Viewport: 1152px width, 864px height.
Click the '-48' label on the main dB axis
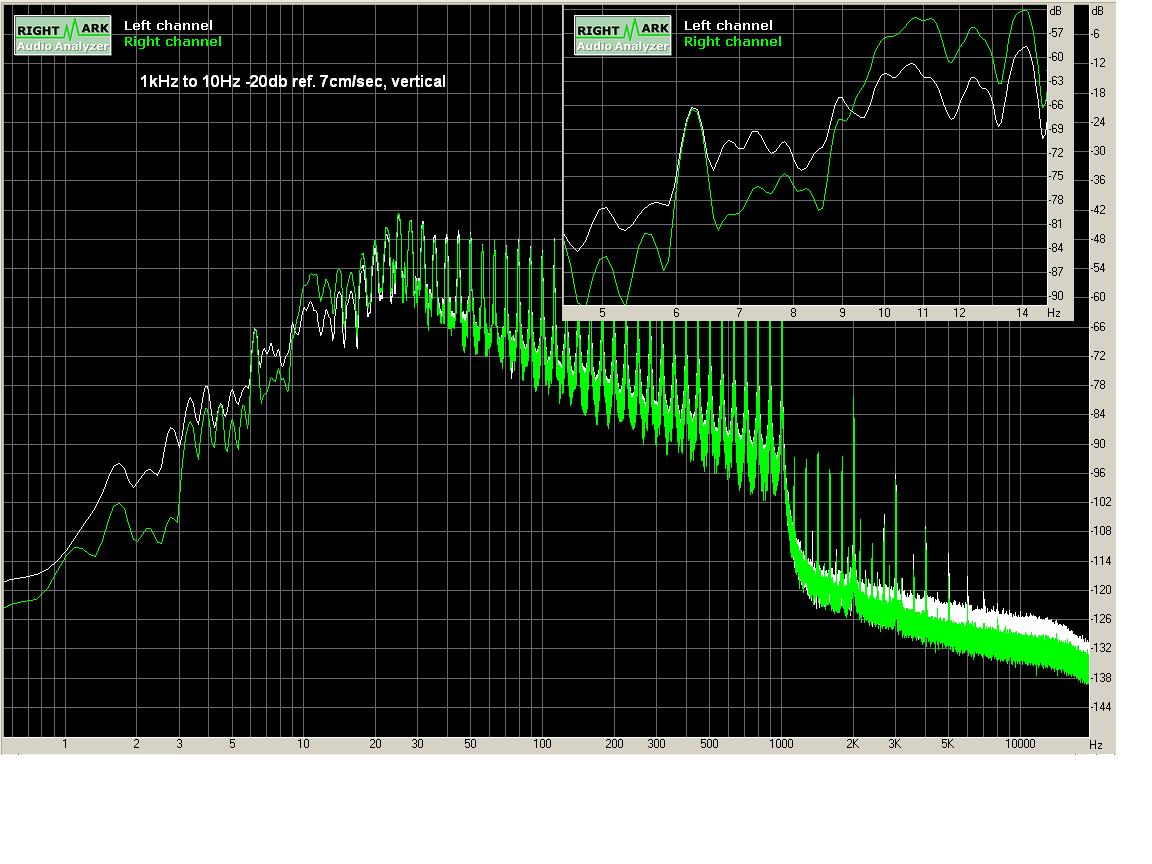pyautogui.click(x=1098, y=239)
